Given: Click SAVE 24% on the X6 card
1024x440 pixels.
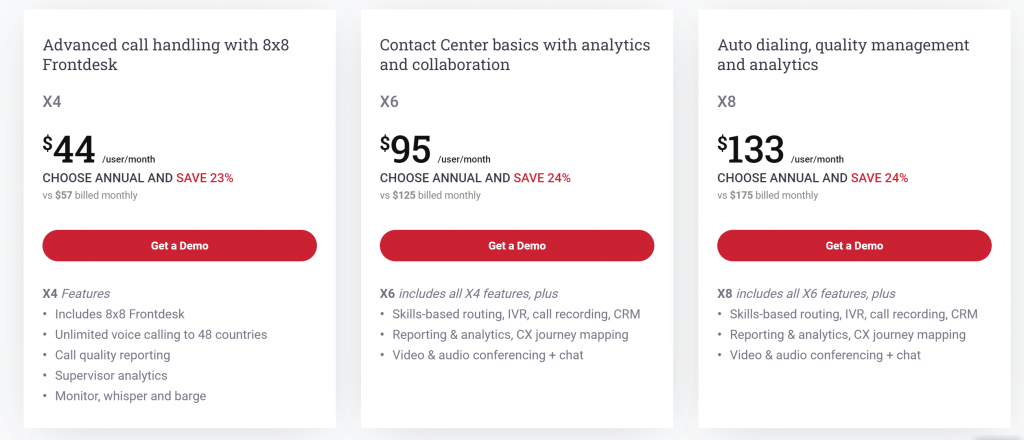Looking at the screenshot, I should (x=542, y=178).
